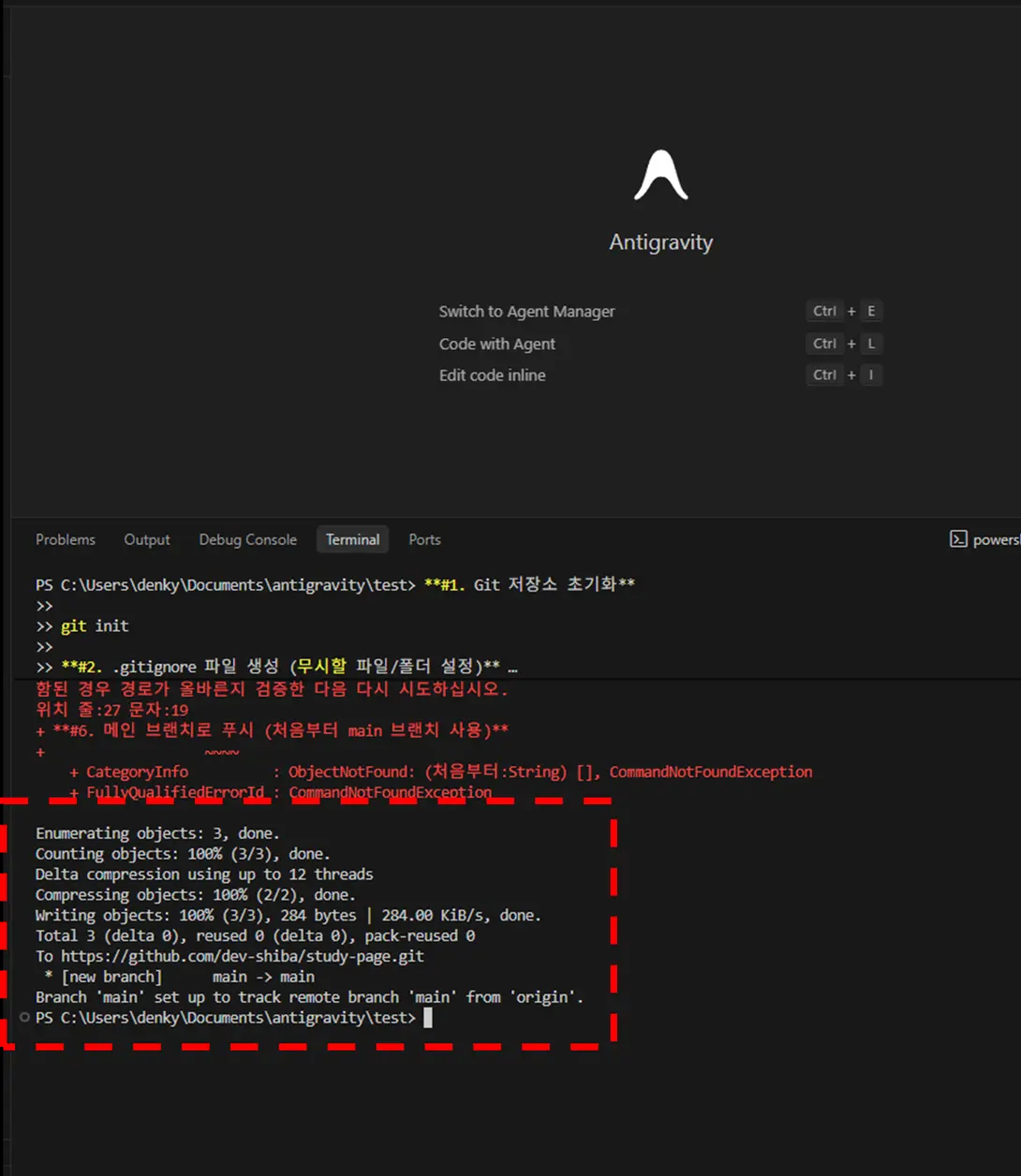Click the powershell terminal icon
1021x1176 pixels.
tap(958, 539)
